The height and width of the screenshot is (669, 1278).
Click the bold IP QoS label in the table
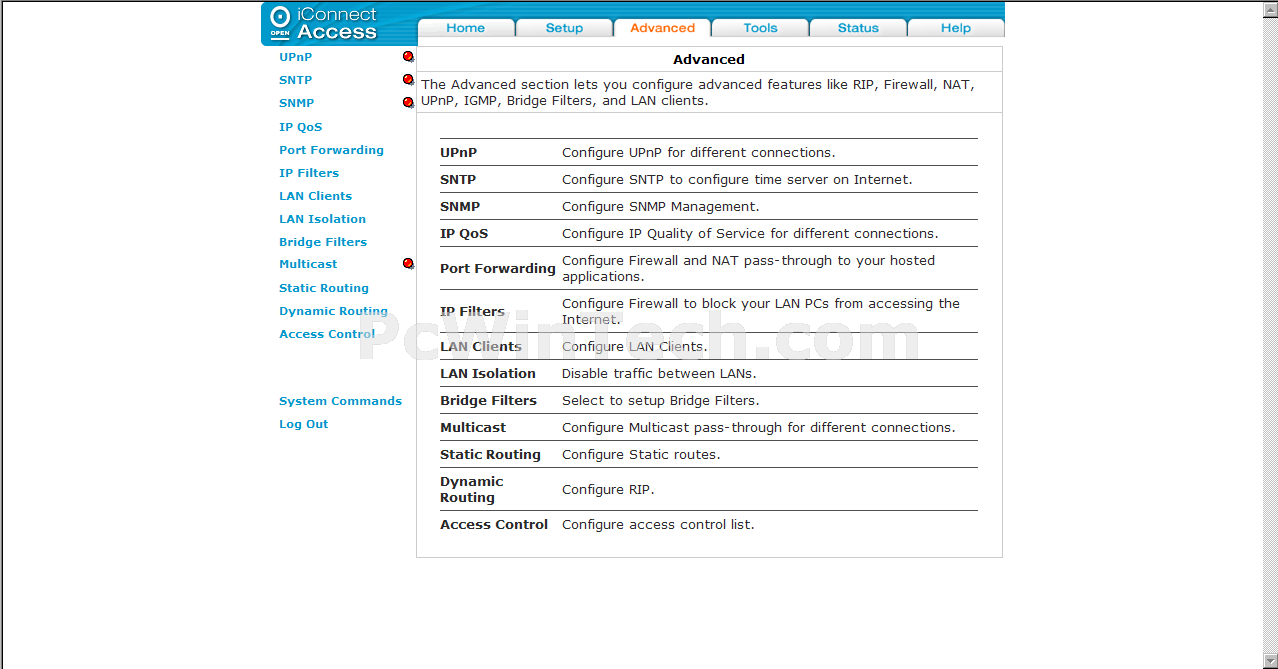pyautogui.click(x=464, y=234)
